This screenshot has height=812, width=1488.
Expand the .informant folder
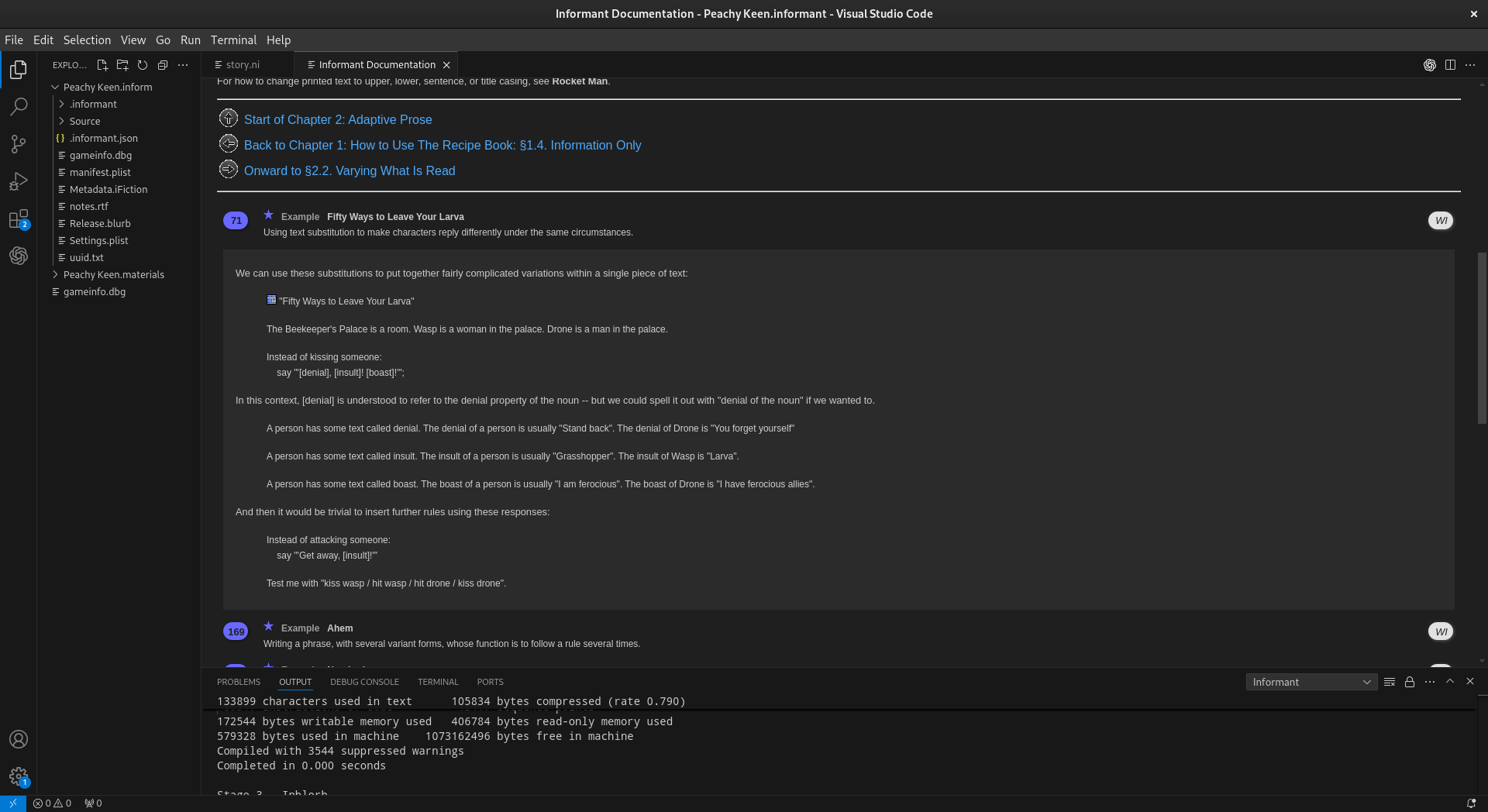coord(61,105)
